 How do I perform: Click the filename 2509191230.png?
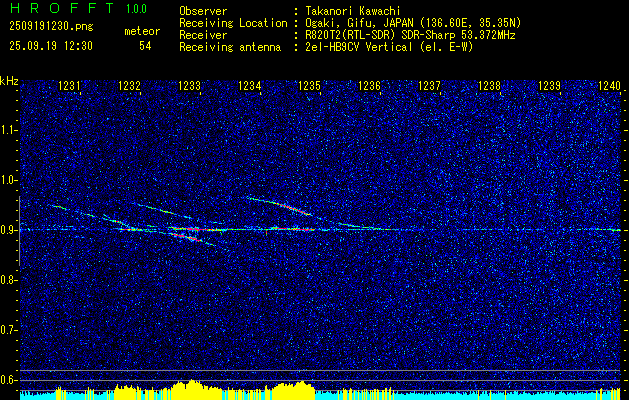[51, 26]
